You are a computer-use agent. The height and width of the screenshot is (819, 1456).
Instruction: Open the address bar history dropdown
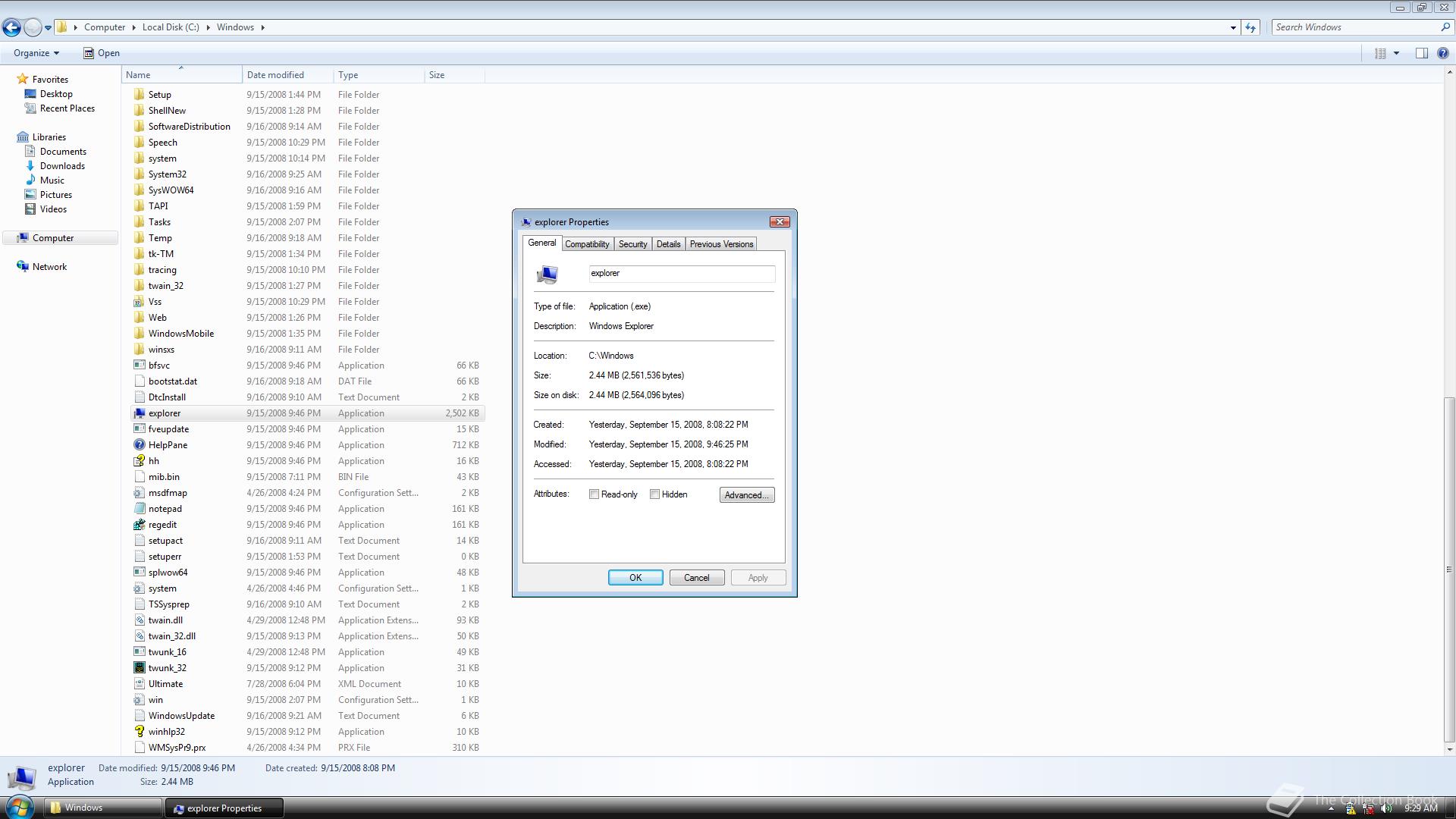(1233, 27)
